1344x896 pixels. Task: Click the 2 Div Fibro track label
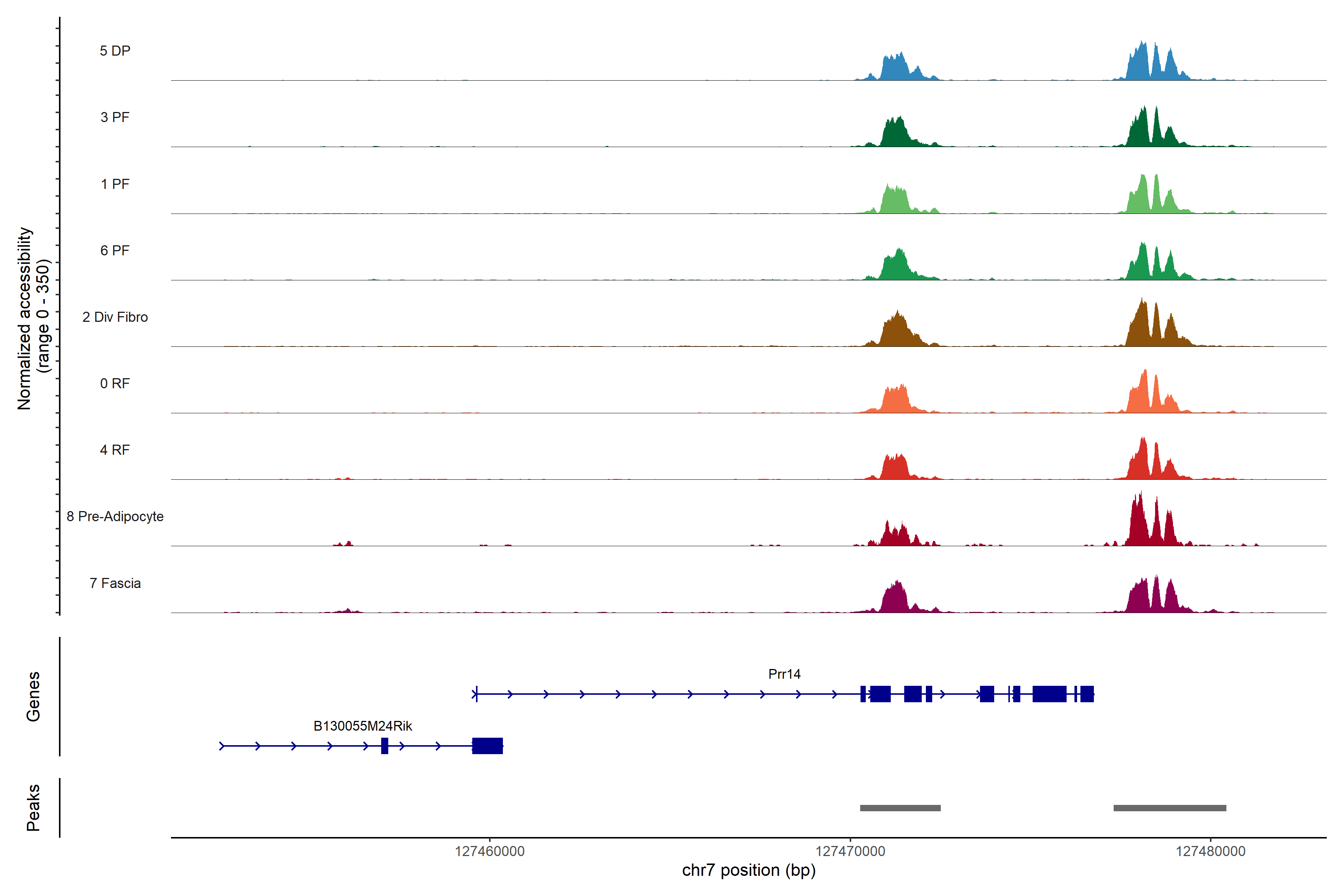[x=115, y=317]
